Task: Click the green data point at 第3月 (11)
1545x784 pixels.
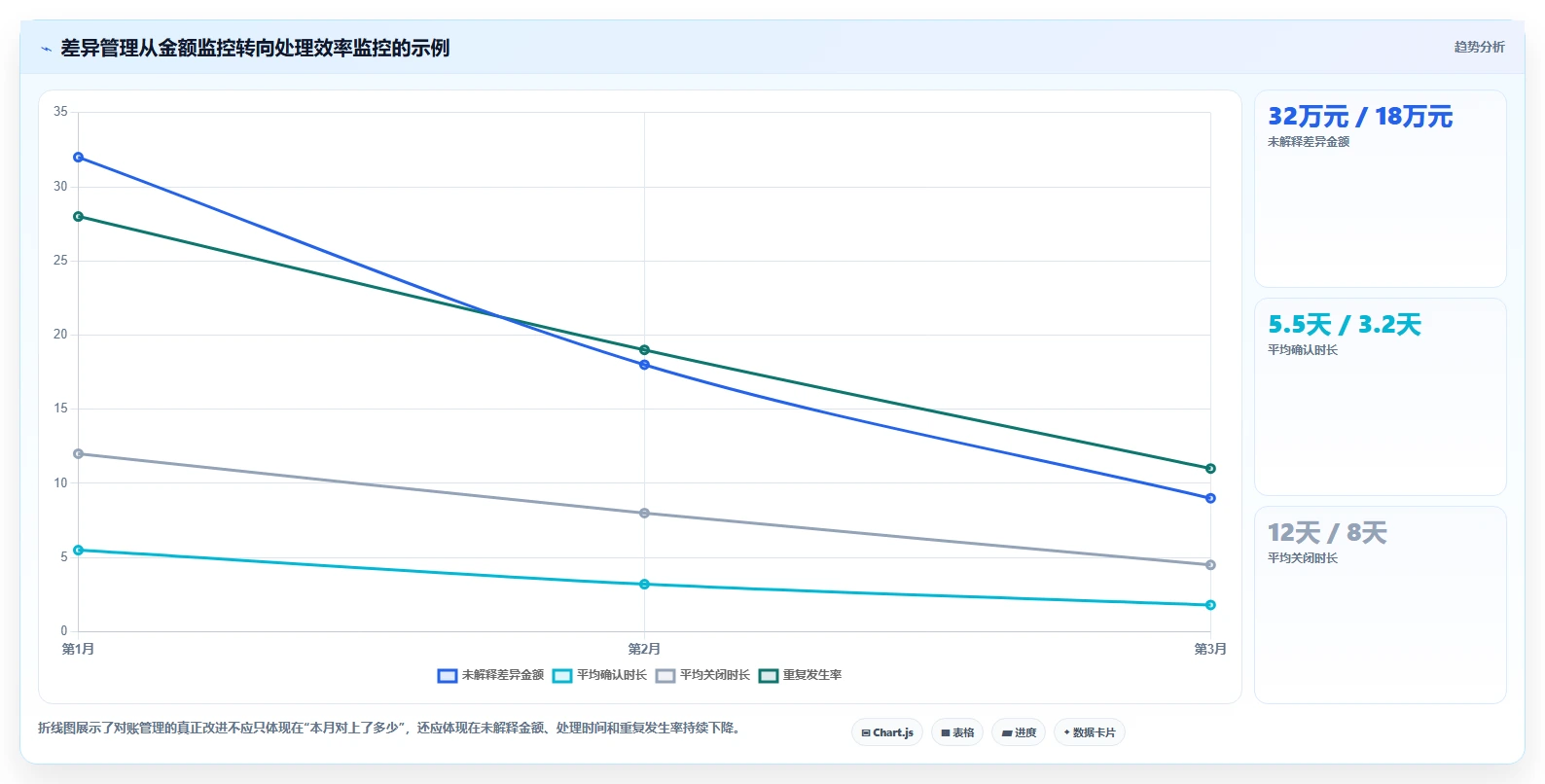Action: click(1210, 469)
